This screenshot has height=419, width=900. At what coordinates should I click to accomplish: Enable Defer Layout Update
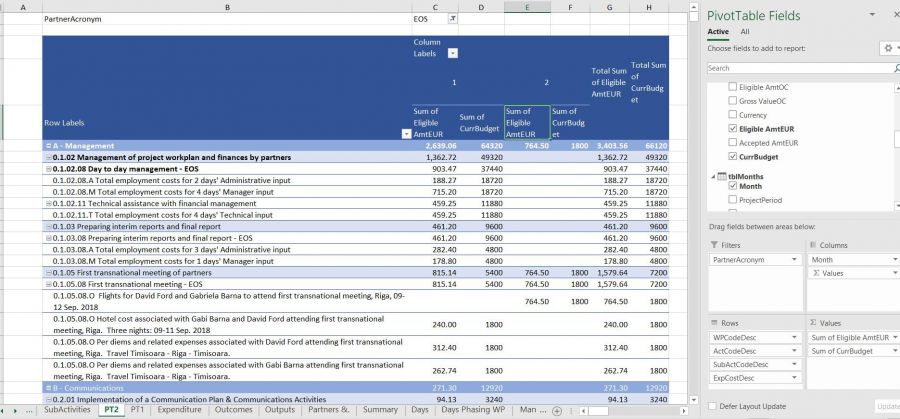tap(712, 406)
